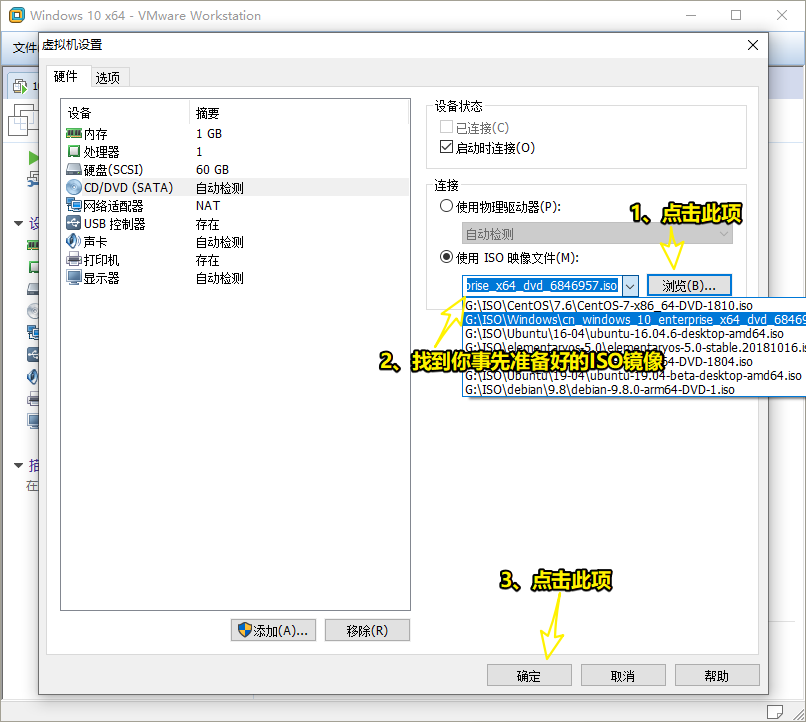The height and width of the screenshot is (722, 806).
Task: Pick debian-9.8.0-arm64-DVD-1.iso entry
Action: coord(634,390)
